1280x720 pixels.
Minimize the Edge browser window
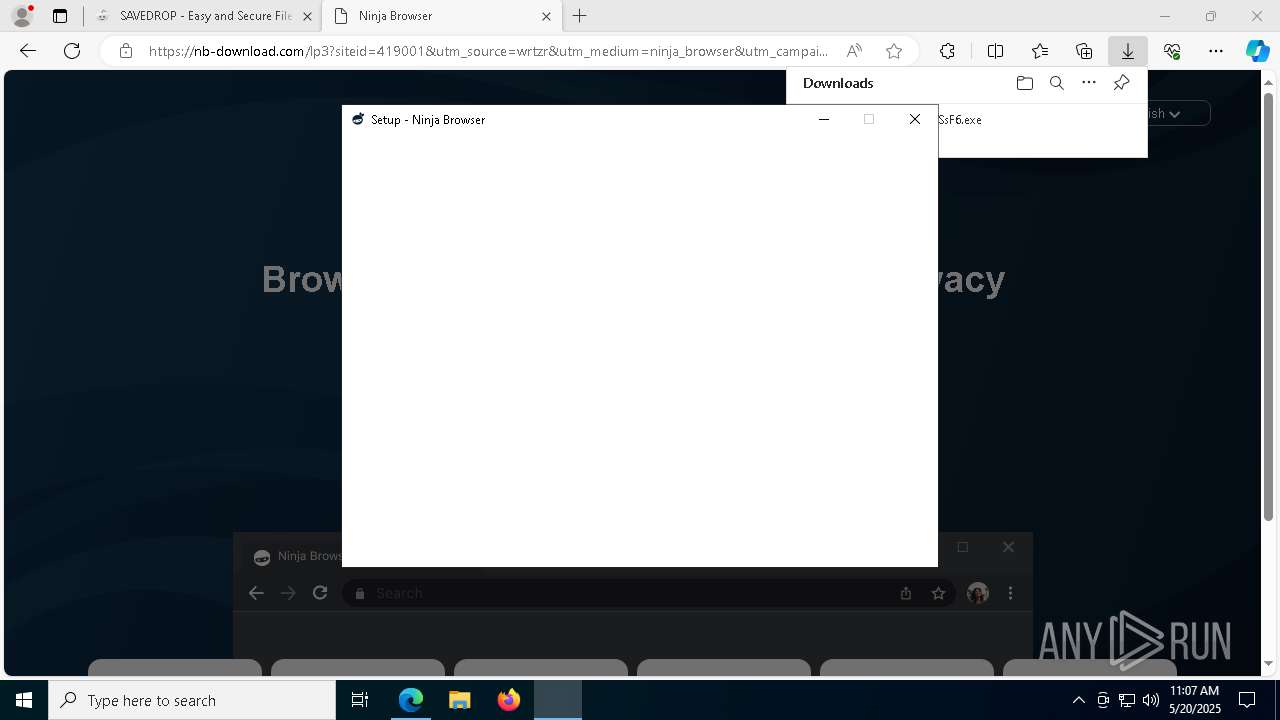1164,16
